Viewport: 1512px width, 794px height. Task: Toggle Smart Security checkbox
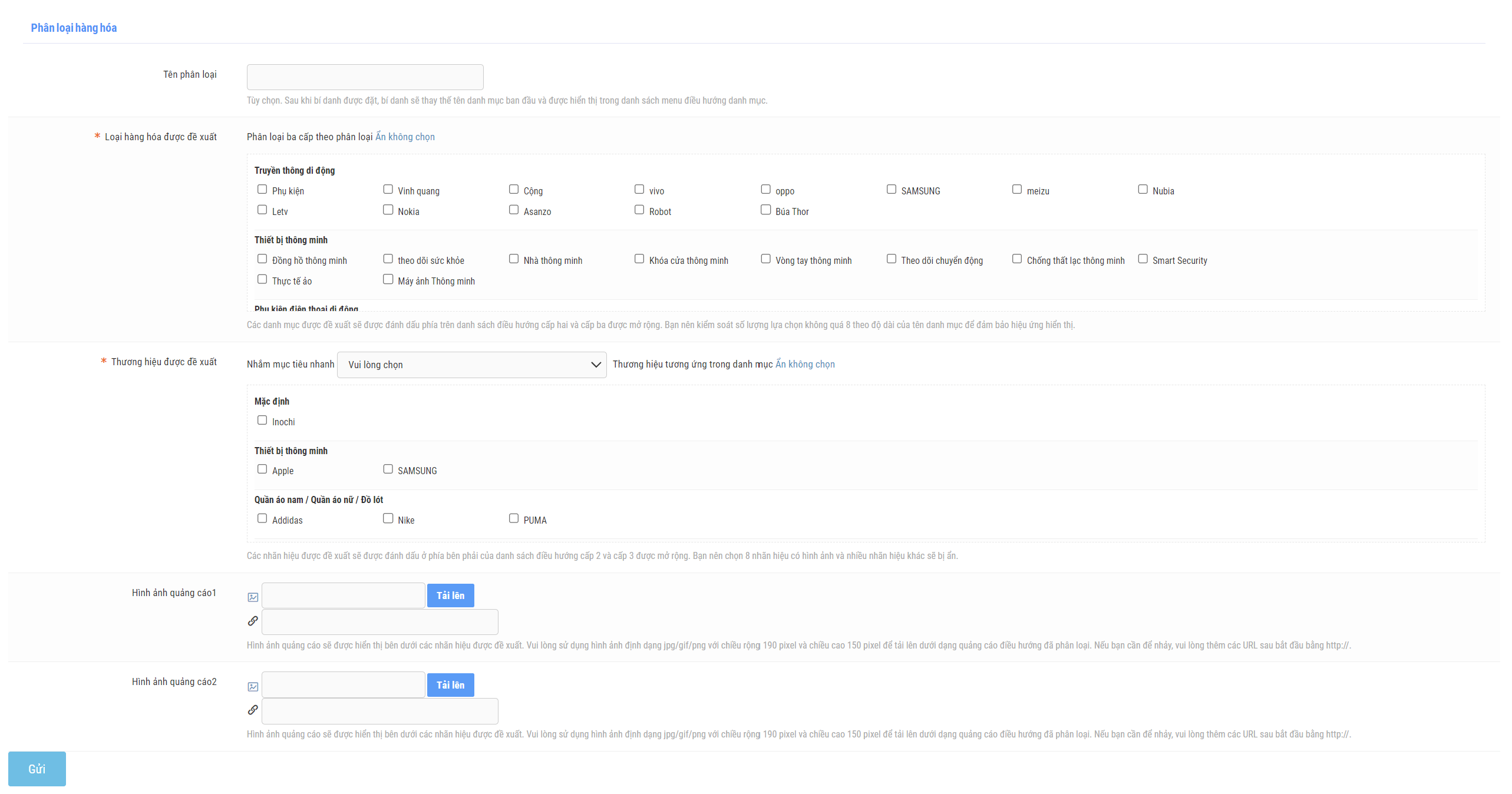coord(1143,259)
